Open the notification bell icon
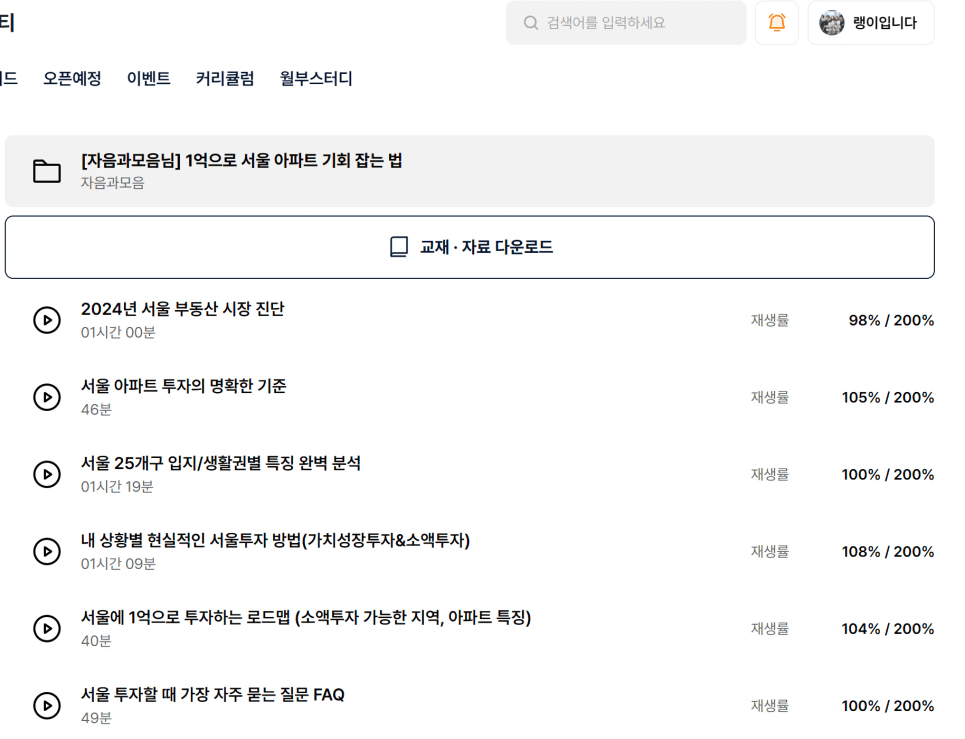The height and width of the screenshot is (739, 965). (x=777, y=23)
